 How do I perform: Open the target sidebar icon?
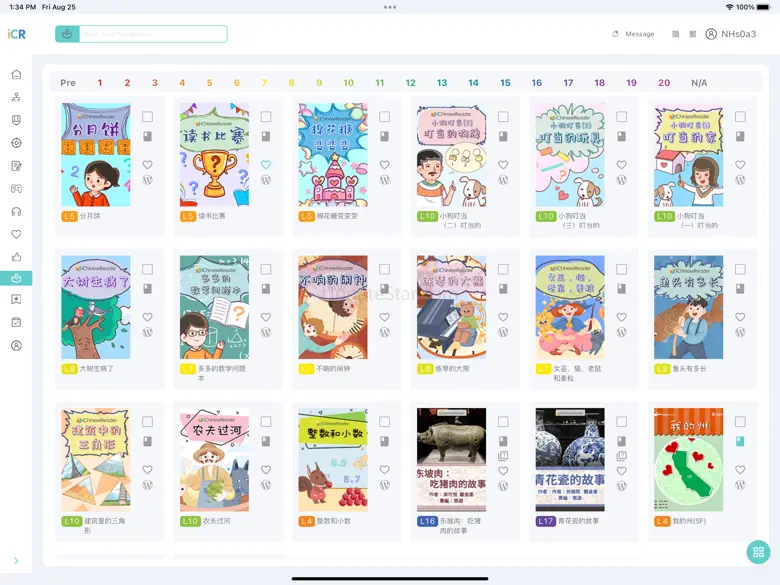(x=16, y=143)
